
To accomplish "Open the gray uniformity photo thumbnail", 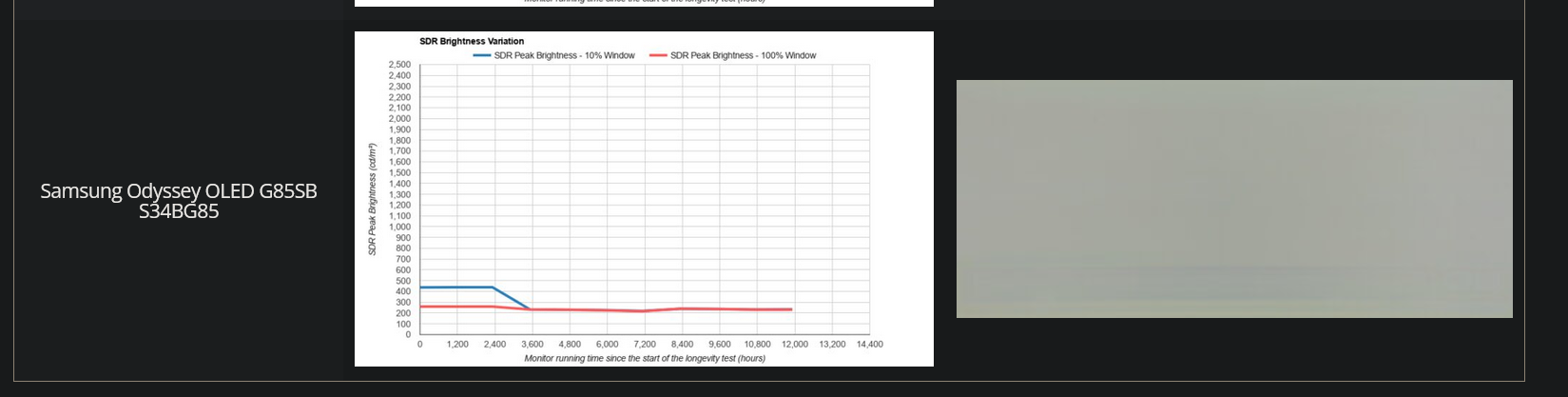I will coord(1234,199).
